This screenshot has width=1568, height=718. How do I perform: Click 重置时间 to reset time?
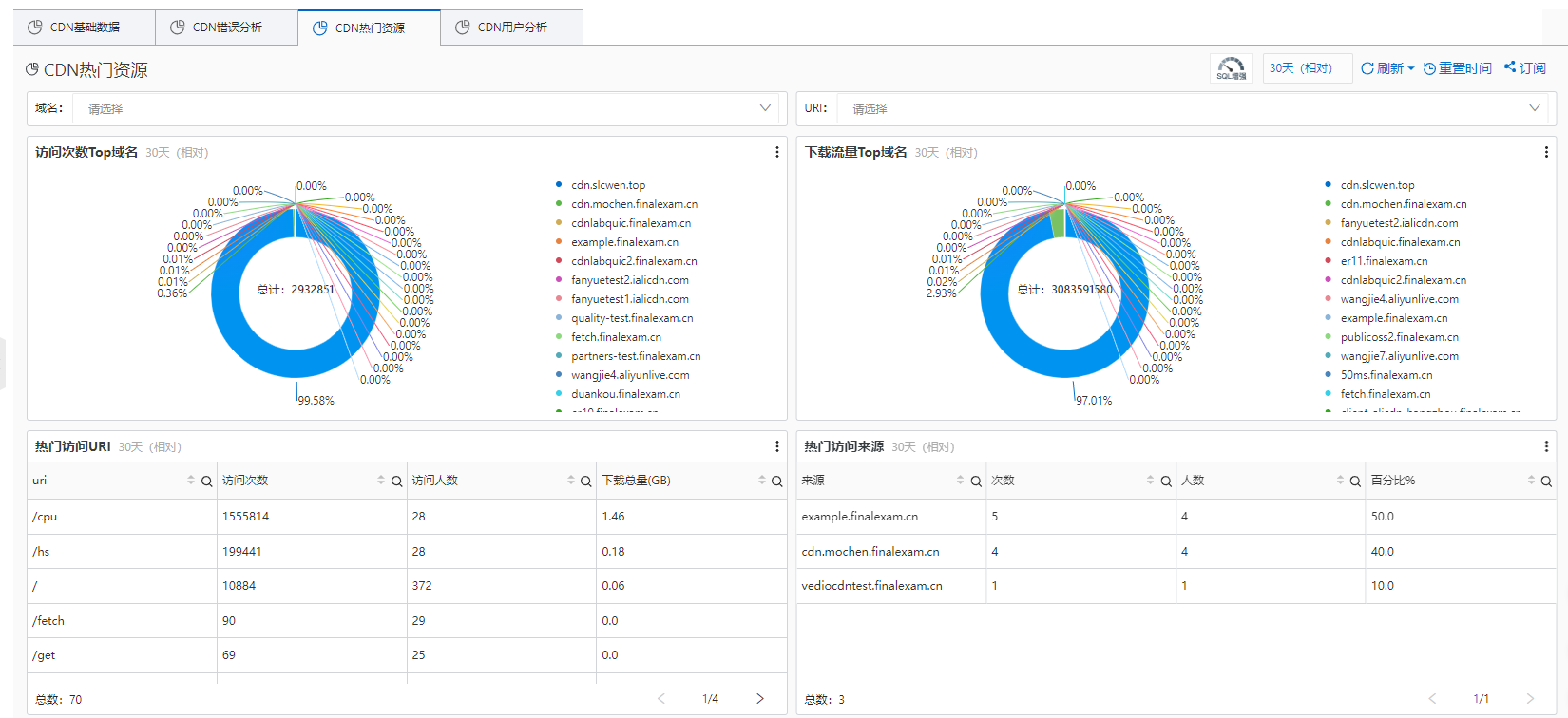[1458, 68]
